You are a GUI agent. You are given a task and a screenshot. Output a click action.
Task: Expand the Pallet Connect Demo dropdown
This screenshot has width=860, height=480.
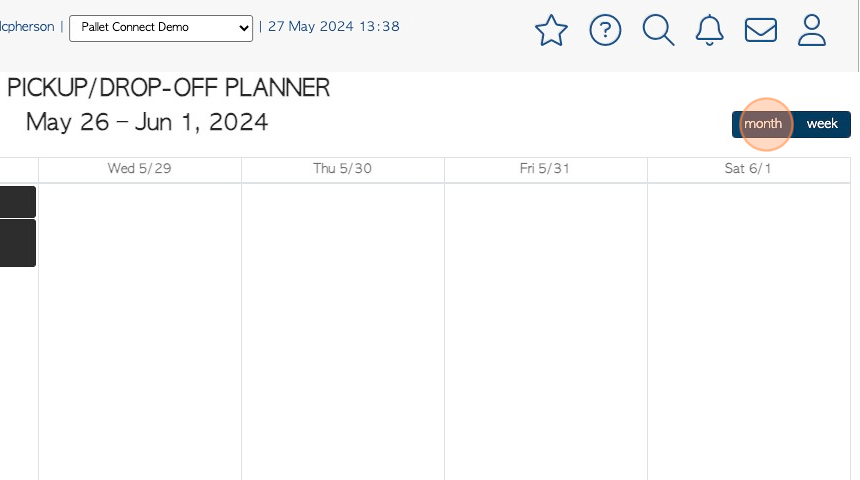[x=161, y=28]
